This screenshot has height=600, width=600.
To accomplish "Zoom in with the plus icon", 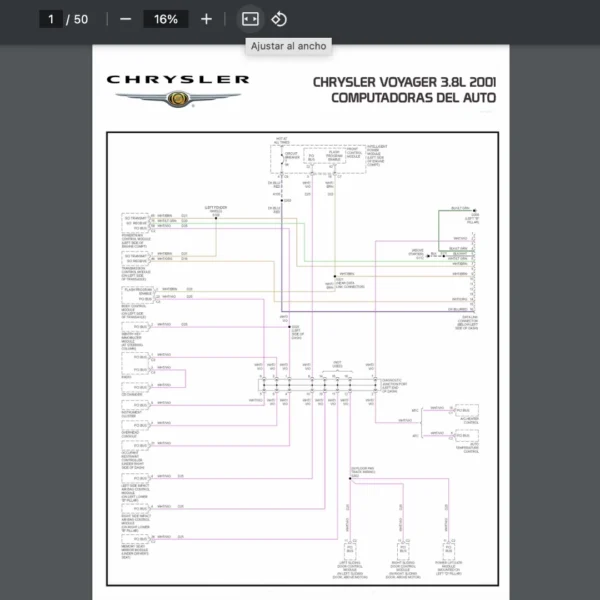I will (x=206, y=19).
